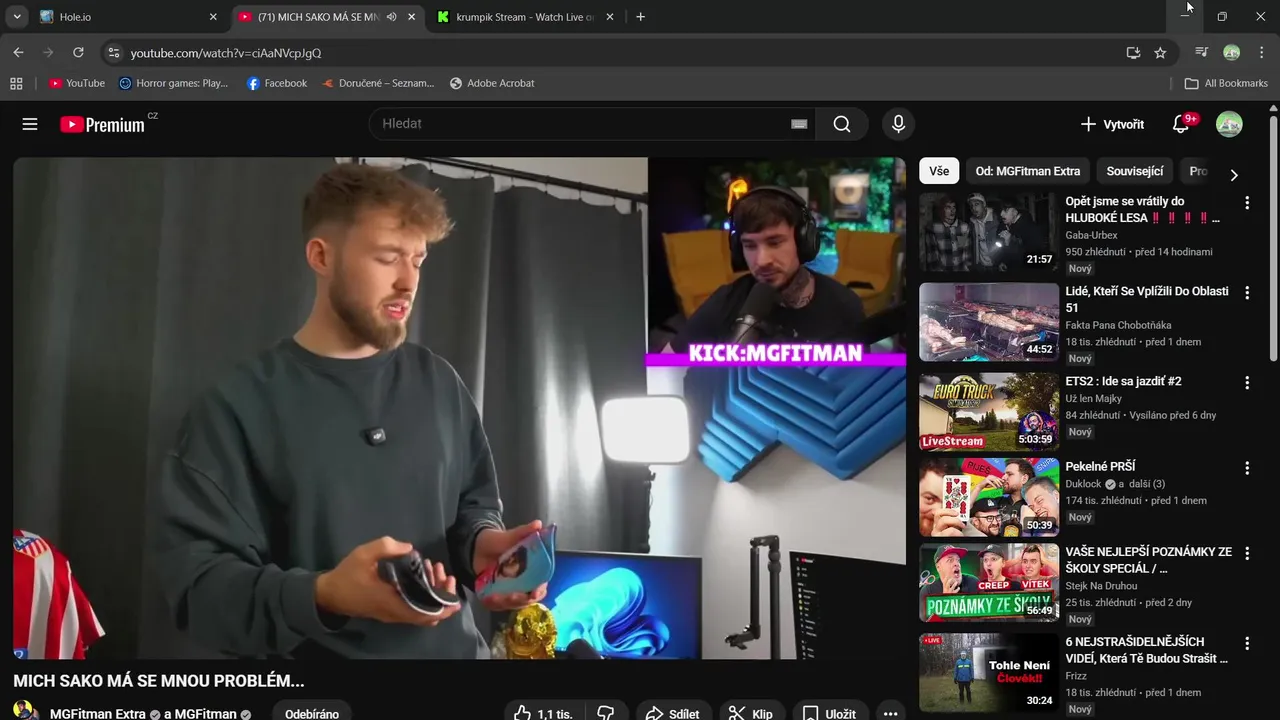Open the Oblasti 51 video thumbnail

pos(989,322)
